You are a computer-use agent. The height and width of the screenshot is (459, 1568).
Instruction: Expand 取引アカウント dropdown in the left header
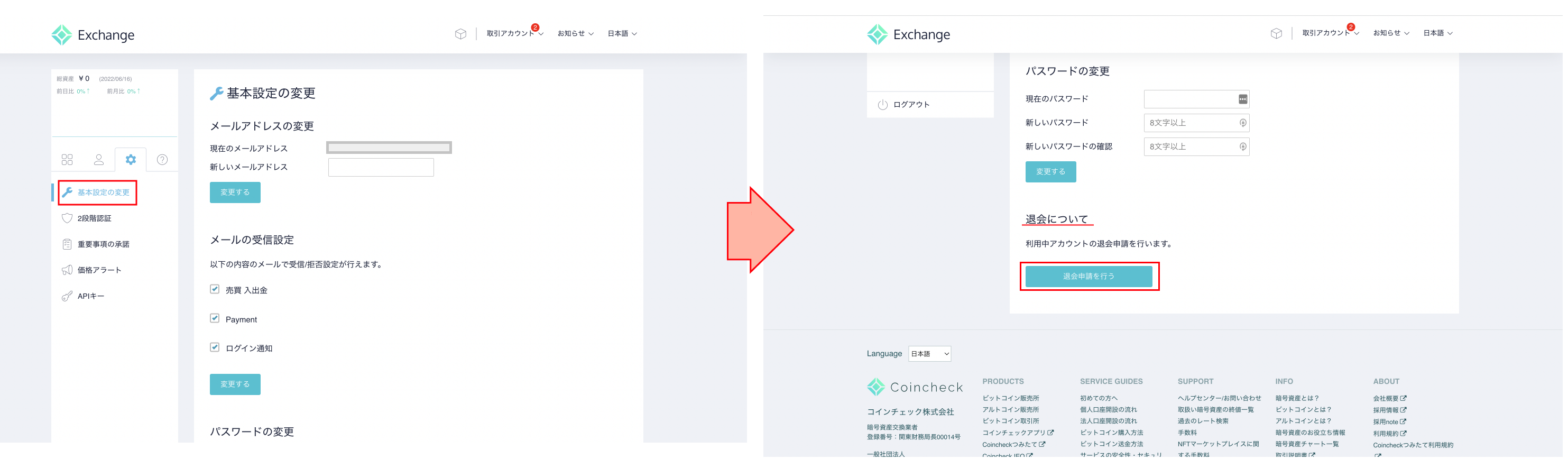pyautogui.click(x=514, y=33)
